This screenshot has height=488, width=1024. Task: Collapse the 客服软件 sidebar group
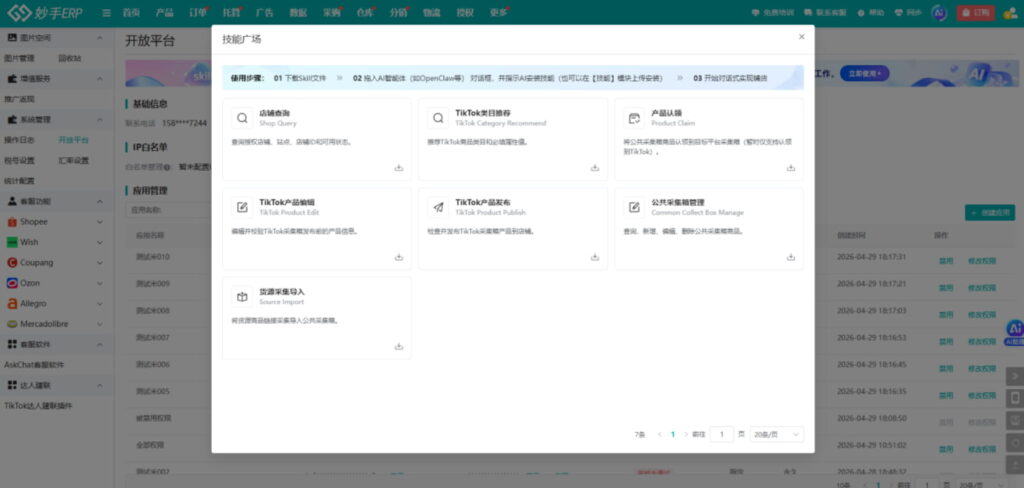(100, 344)
